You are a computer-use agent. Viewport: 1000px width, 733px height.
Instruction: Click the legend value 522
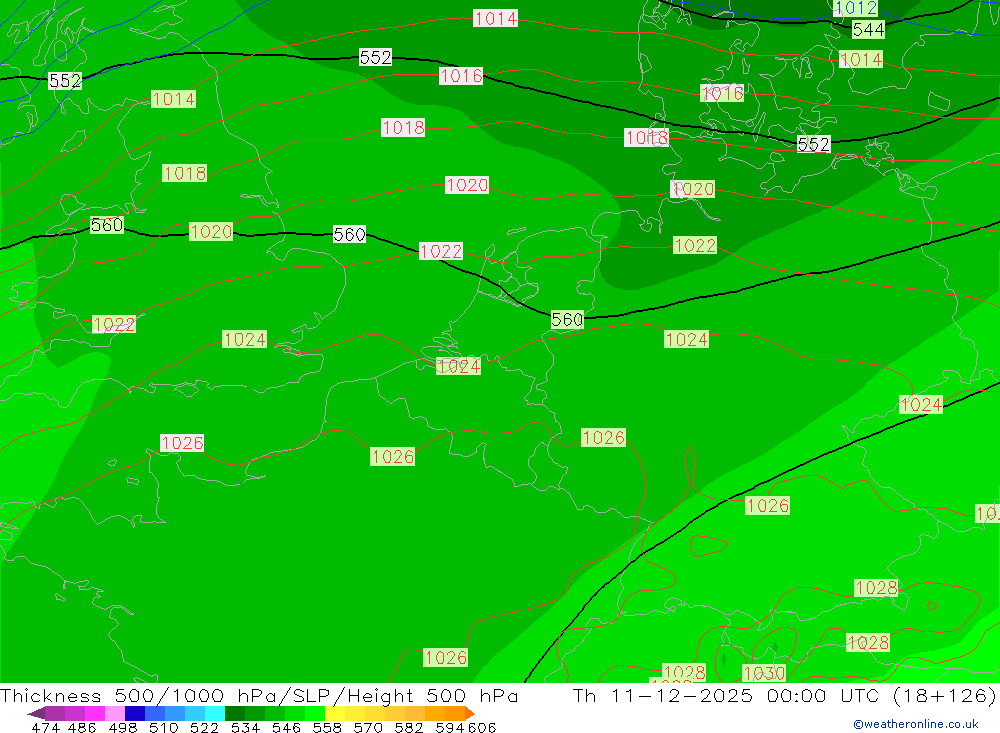[204, 727]
